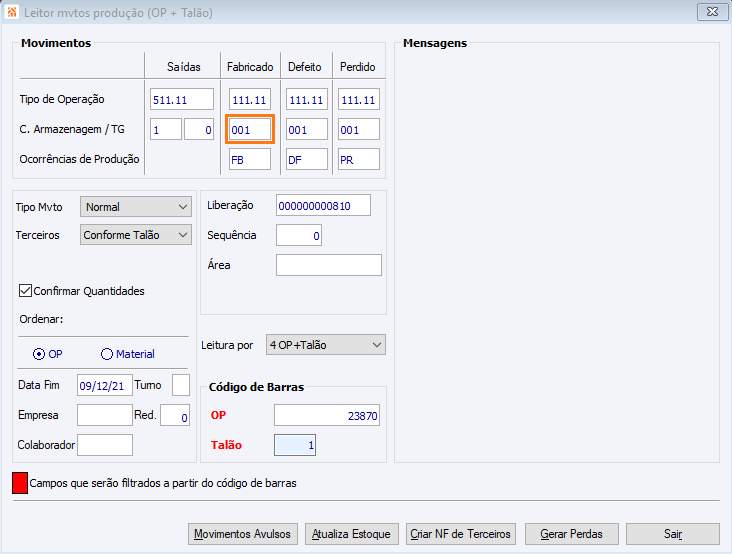Click the Colaborador input field
This screenshot has height=554, width=732.
tap(105, 445)
